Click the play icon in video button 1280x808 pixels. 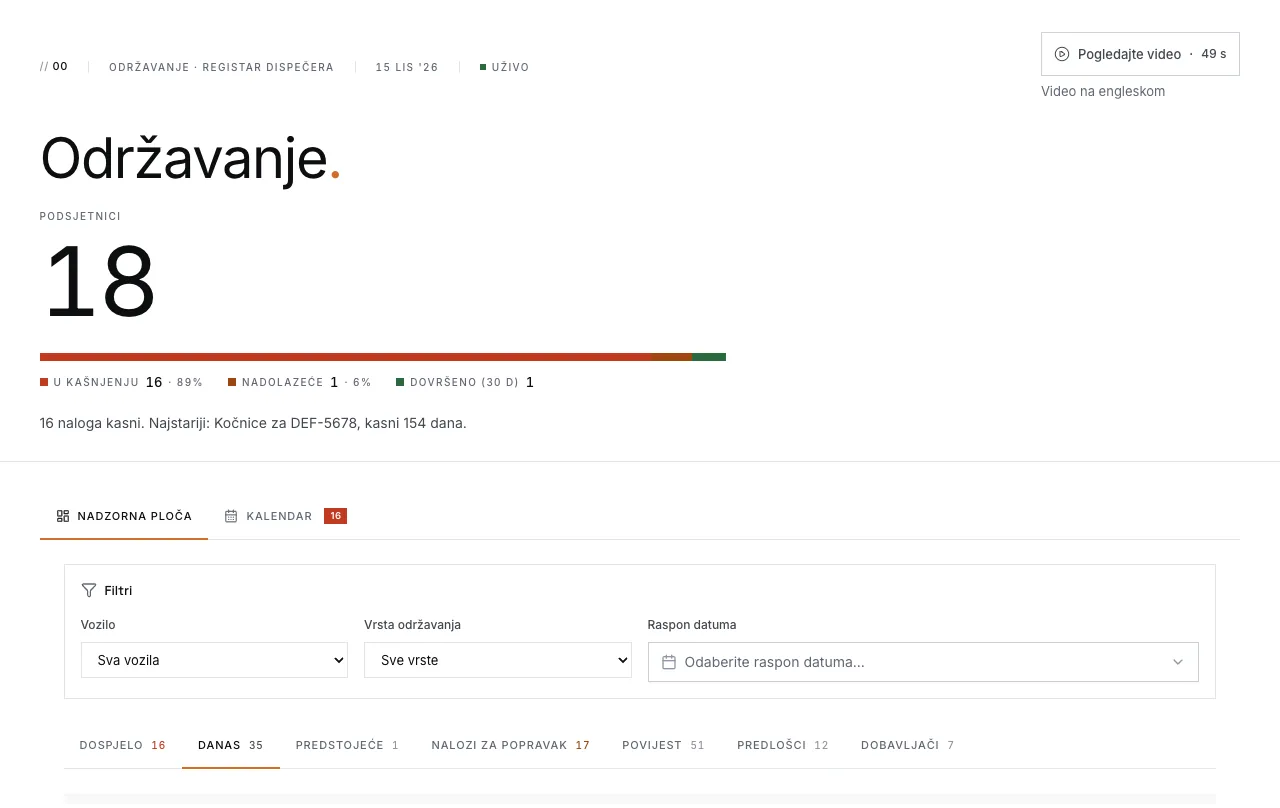tap(1062, 54)
